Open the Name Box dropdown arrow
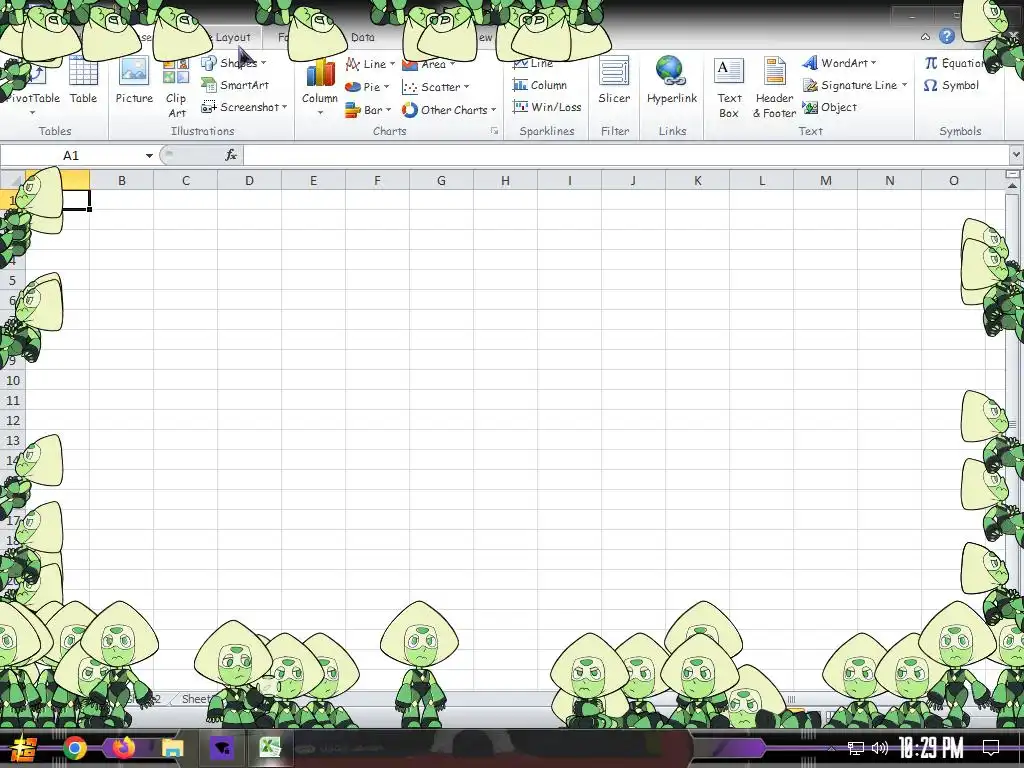The width and height of the screenshot is (1024, 768). tap(149, 155)
